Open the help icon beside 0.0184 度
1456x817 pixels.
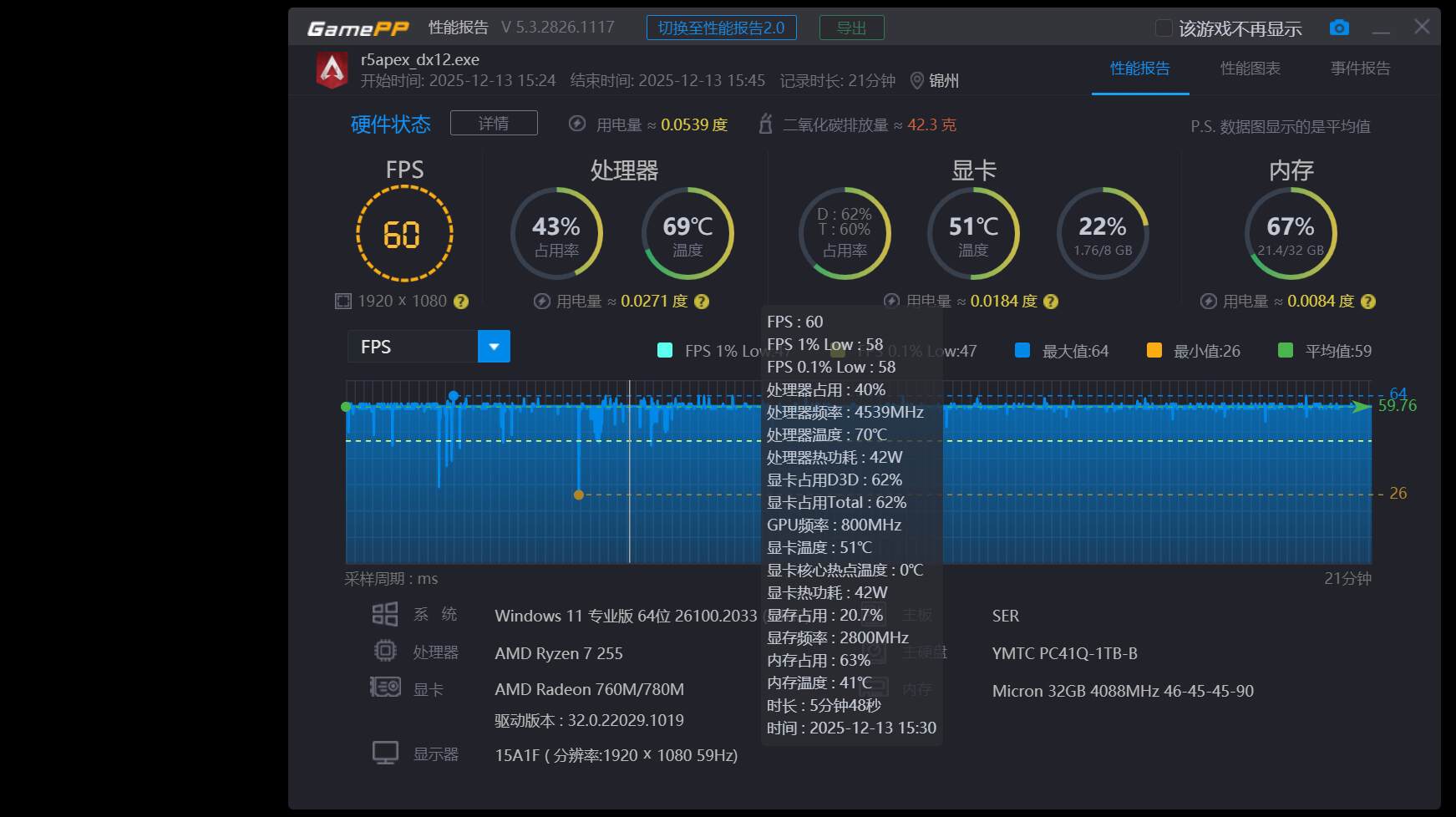pyautogui.click(x=1051, y=302)
